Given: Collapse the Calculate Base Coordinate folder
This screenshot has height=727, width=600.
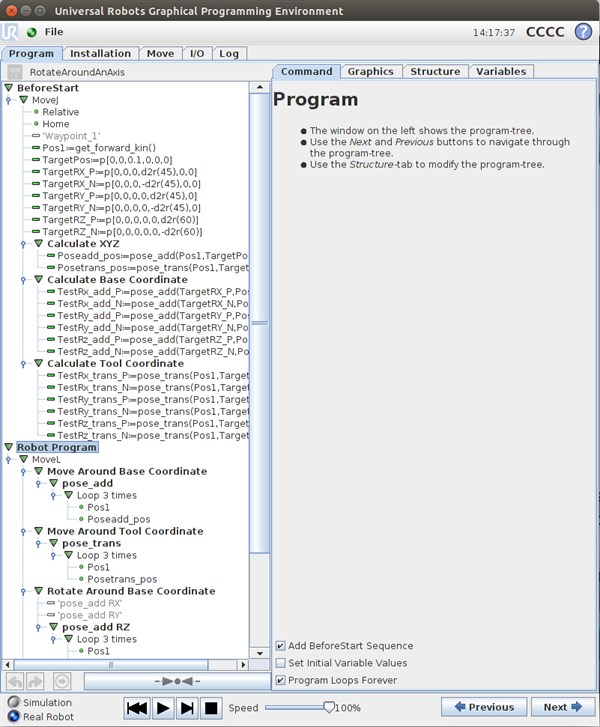Looking at the screenshot, I should tap(38, 279).
